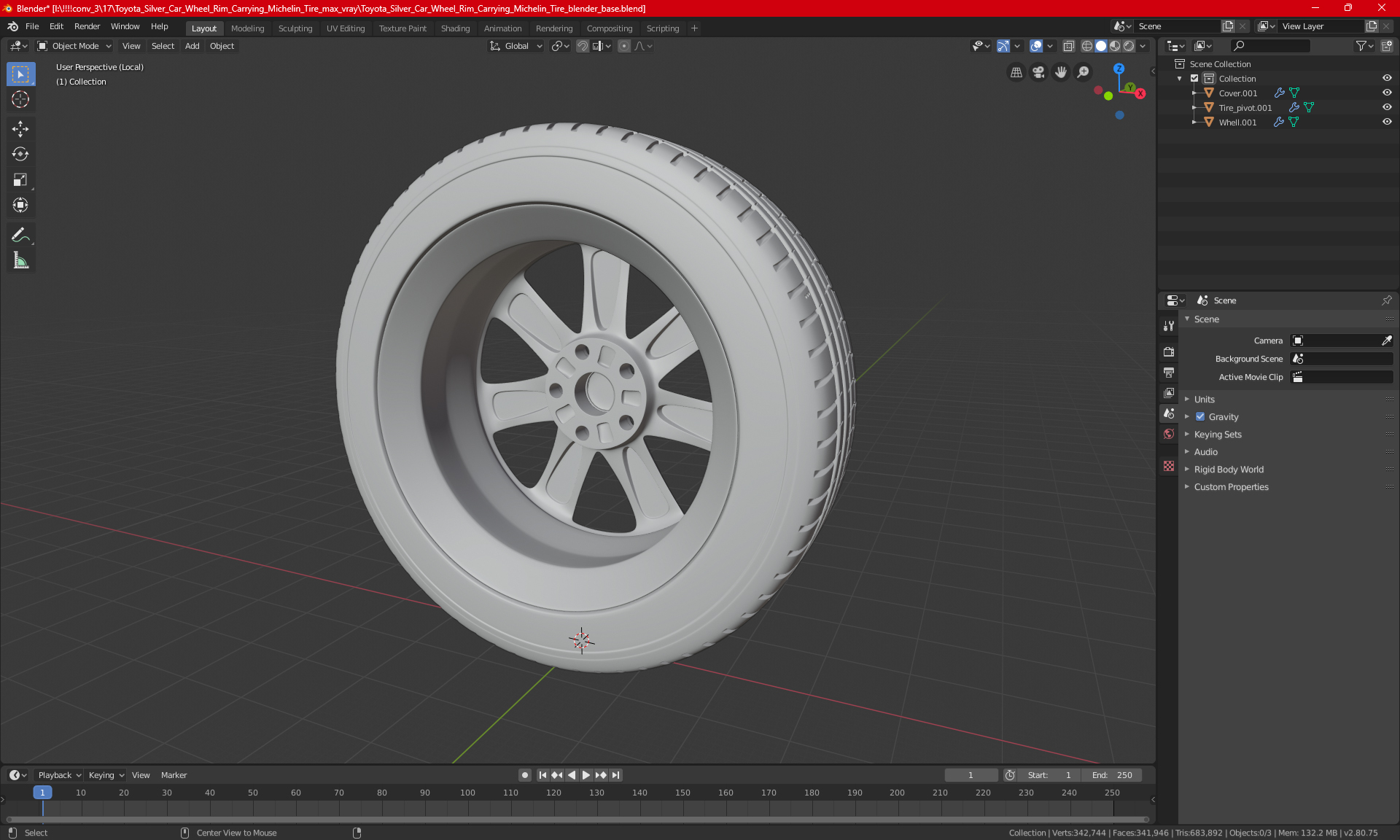The height and width of the screenshot is (840, 1400).
Task: Uncheck Collection in the outliner
Action: [1194, 78]
